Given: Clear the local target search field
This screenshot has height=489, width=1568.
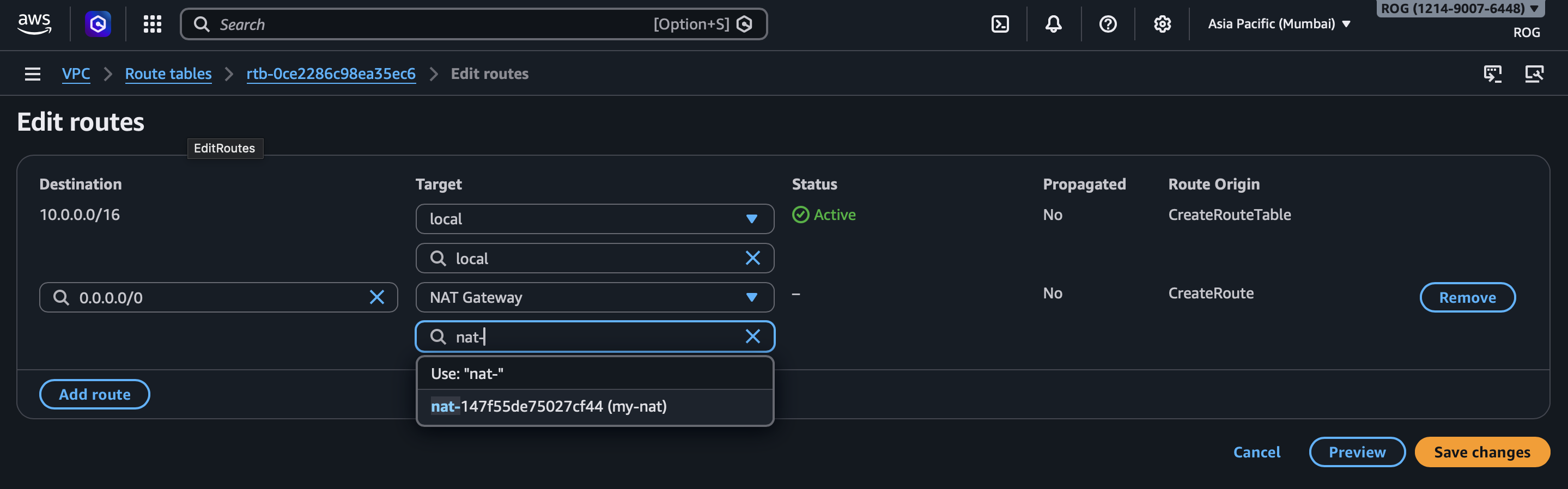Looking at the screenshot, I should point(752,259).
